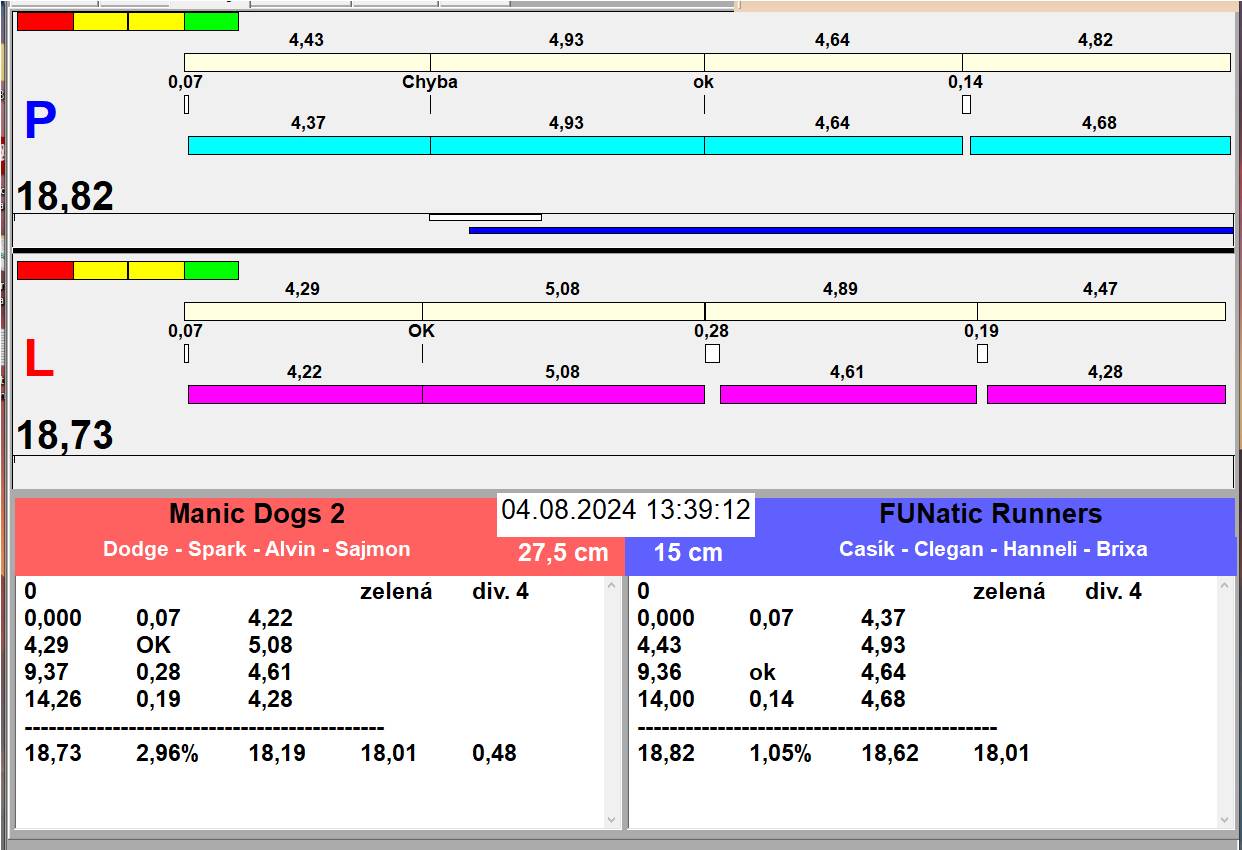Click the Manic Dogs 2 team header
Image resolution: width=1242 pixels, height=850 pixels.
click(257, 514)
